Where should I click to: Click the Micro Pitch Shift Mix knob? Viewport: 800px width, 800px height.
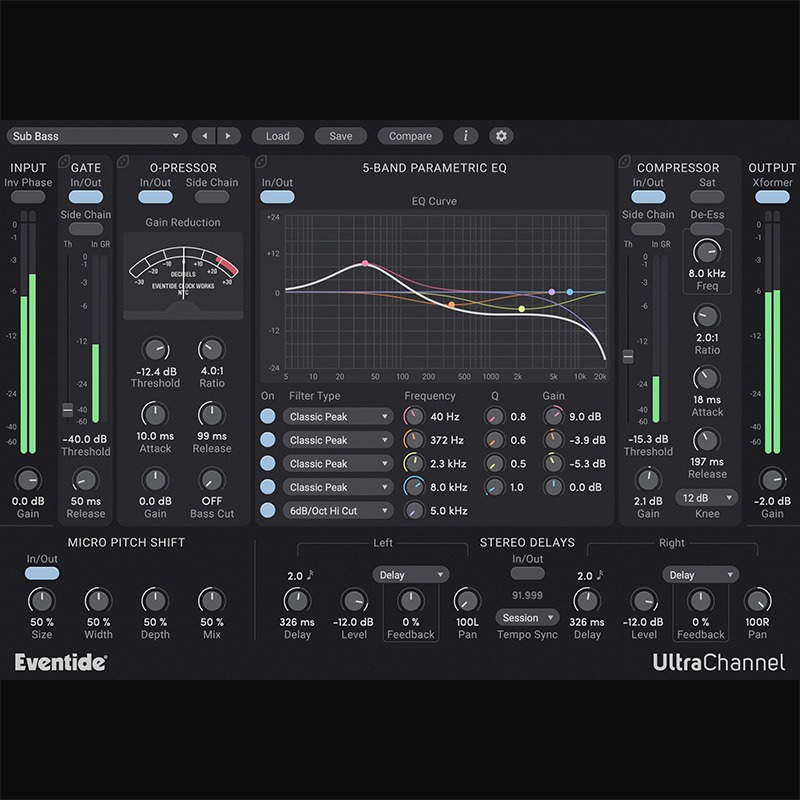(211, 601)
